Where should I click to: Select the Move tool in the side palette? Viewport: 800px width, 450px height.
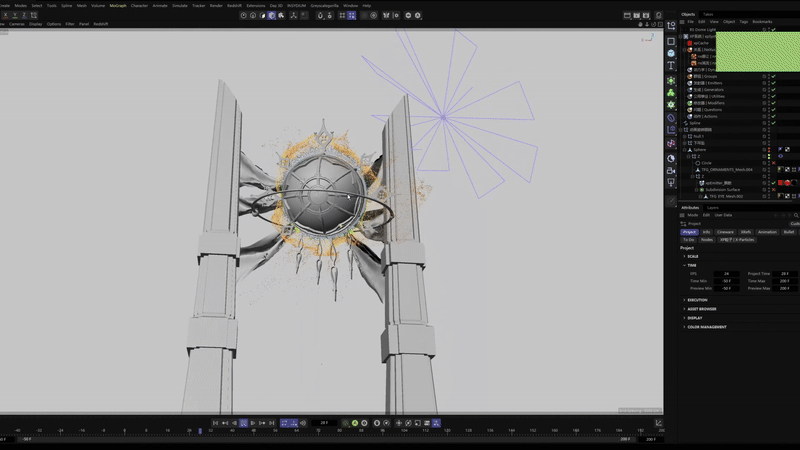671,26
